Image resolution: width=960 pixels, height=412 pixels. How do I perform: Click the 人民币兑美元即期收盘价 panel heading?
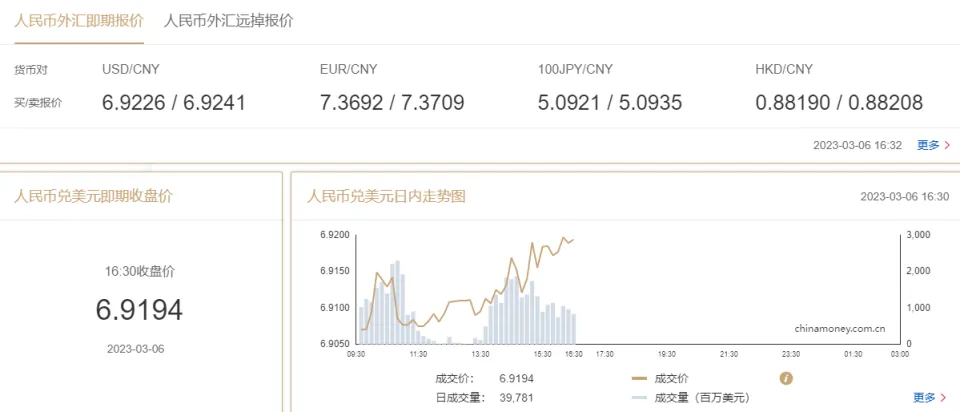point(93,196)
